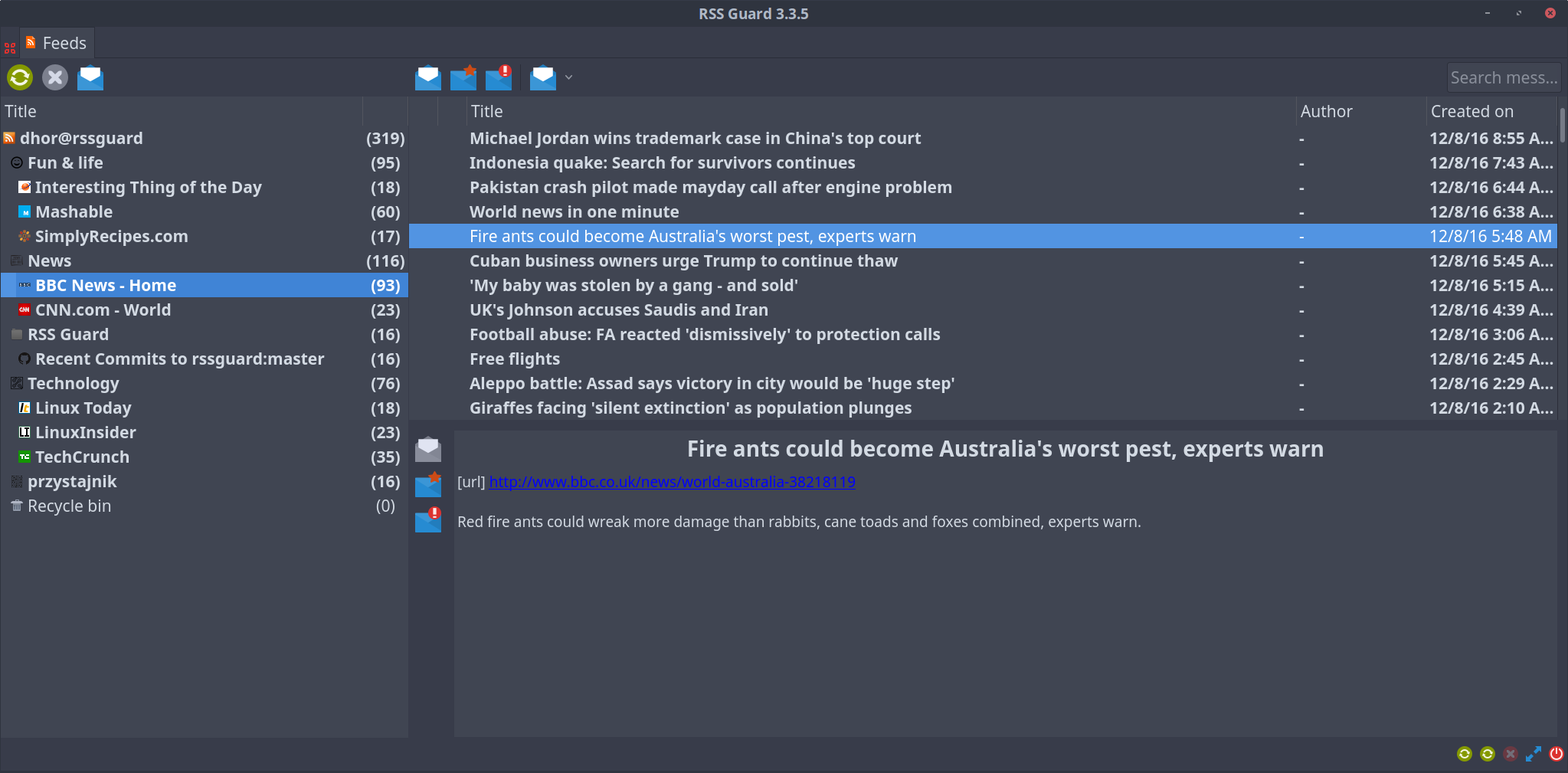Click the (319) unread count of dhor@rssguard
This screenshot has width=1568, height=773.
[x=385, y=139]
